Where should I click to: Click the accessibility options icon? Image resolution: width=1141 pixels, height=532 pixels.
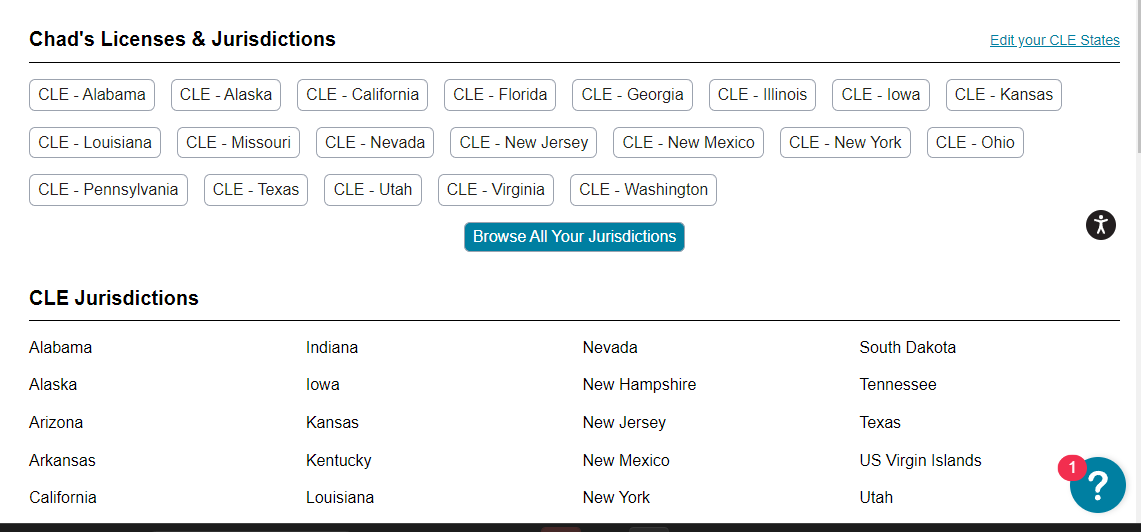[1100, 225]
